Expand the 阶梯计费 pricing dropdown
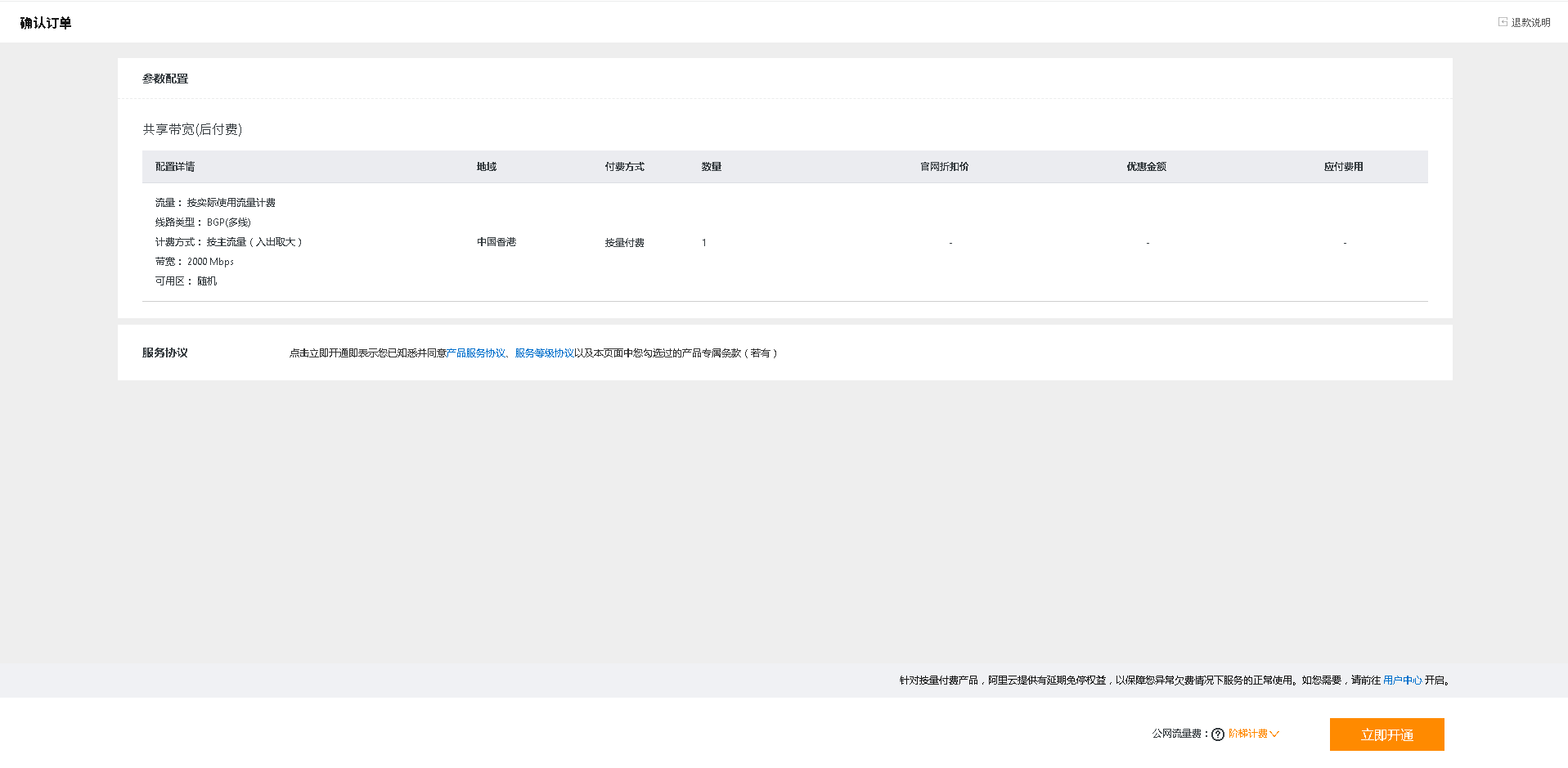This screenshot has height=768, width=1568. pos(1253,734)
